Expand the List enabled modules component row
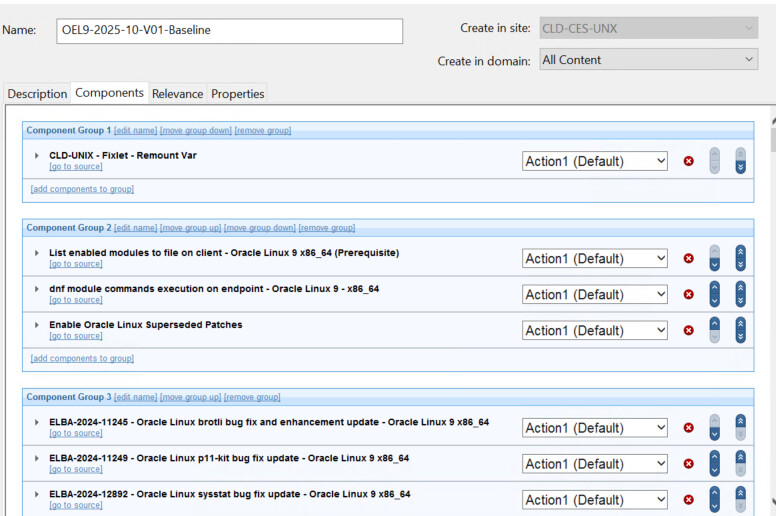The width and height of the screenshot is (776, 516). 37,254
